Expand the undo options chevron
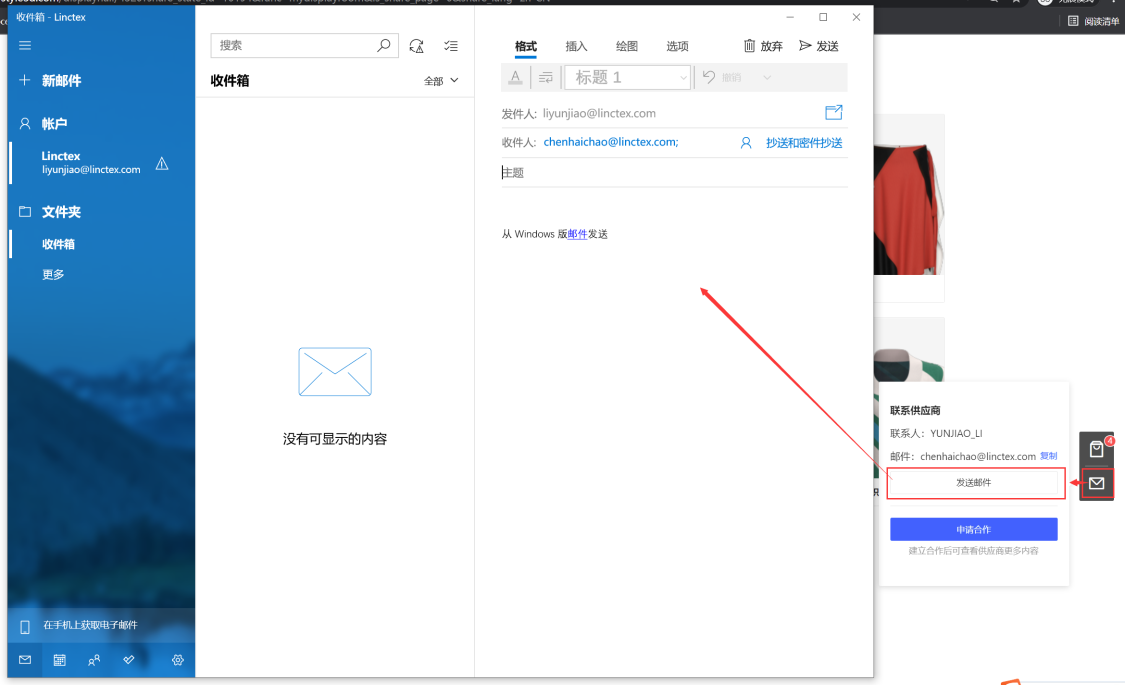 point(767,77)
